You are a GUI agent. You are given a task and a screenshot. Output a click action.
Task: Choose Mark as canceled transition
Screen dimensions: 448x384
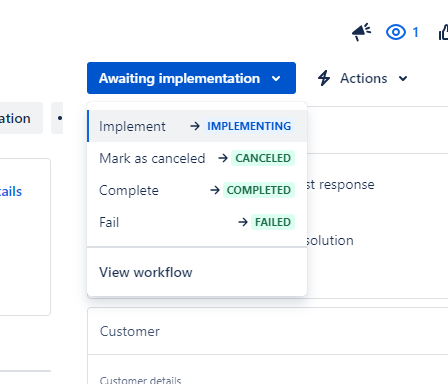(x=197, y=158)
